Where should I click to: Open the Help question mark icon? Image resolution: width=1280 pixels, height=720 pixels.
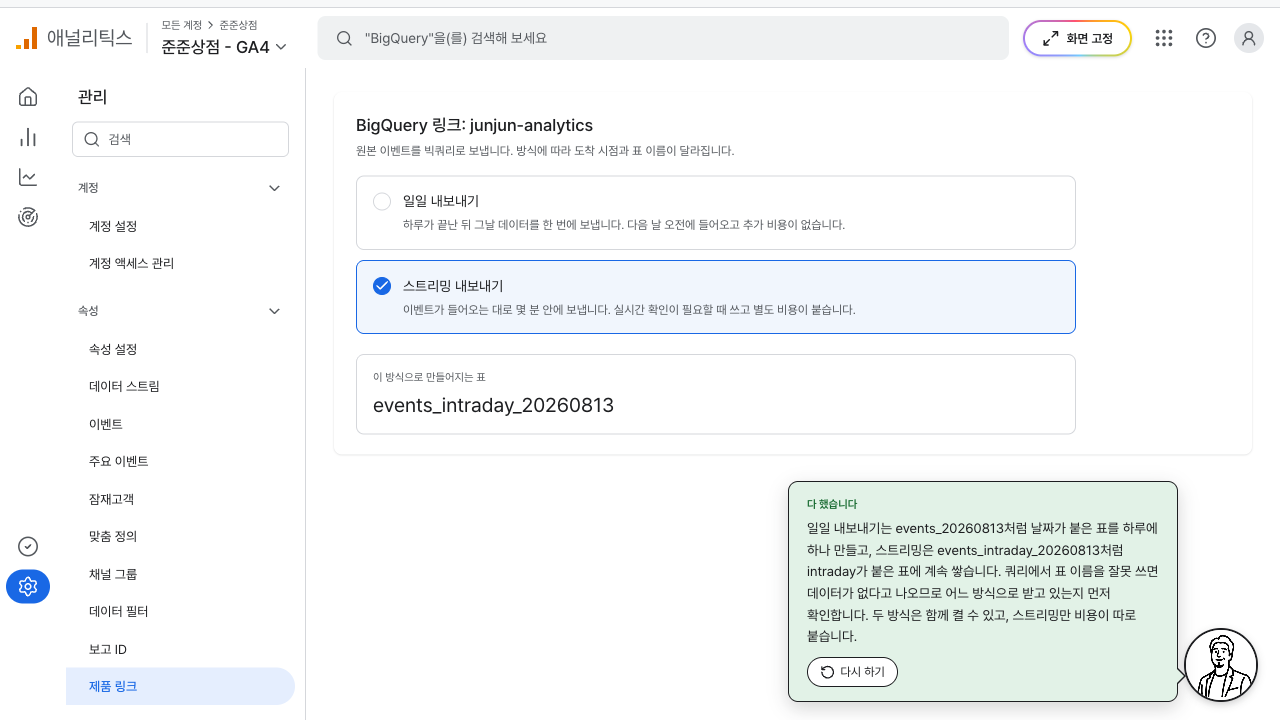point(1206,38)
